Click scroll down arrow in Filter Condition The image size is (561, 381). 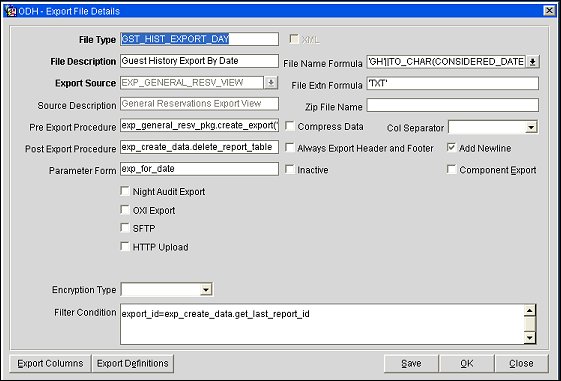(530, 337)
